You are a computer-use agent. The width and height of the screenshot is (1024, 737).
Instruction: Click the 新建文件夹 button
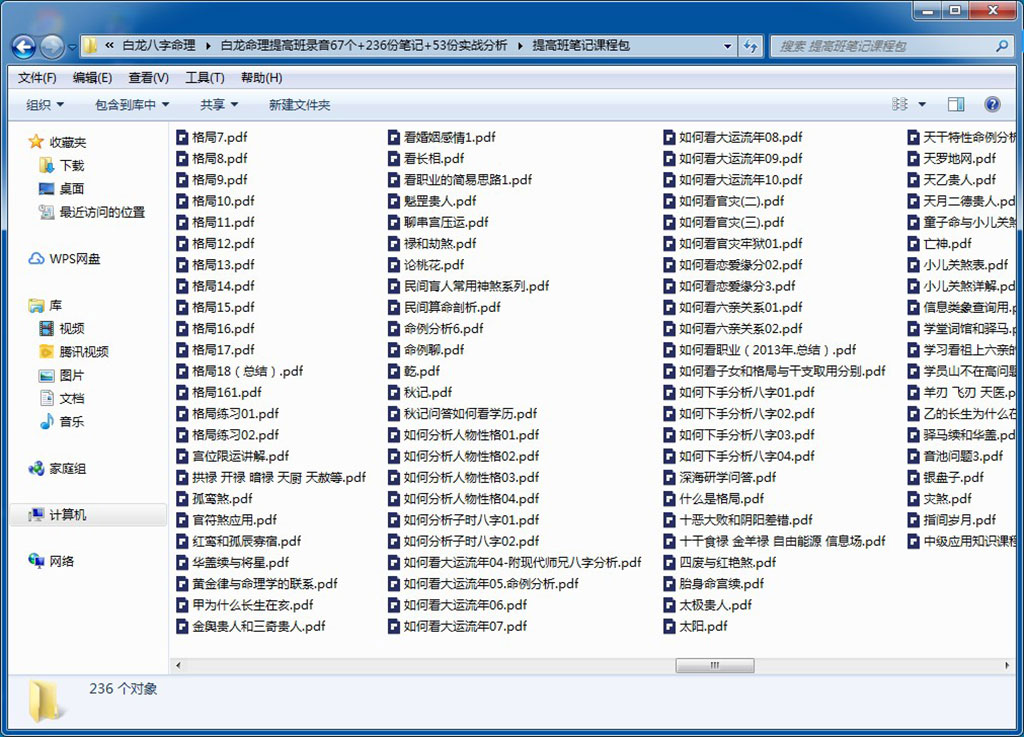coord(299,104)
